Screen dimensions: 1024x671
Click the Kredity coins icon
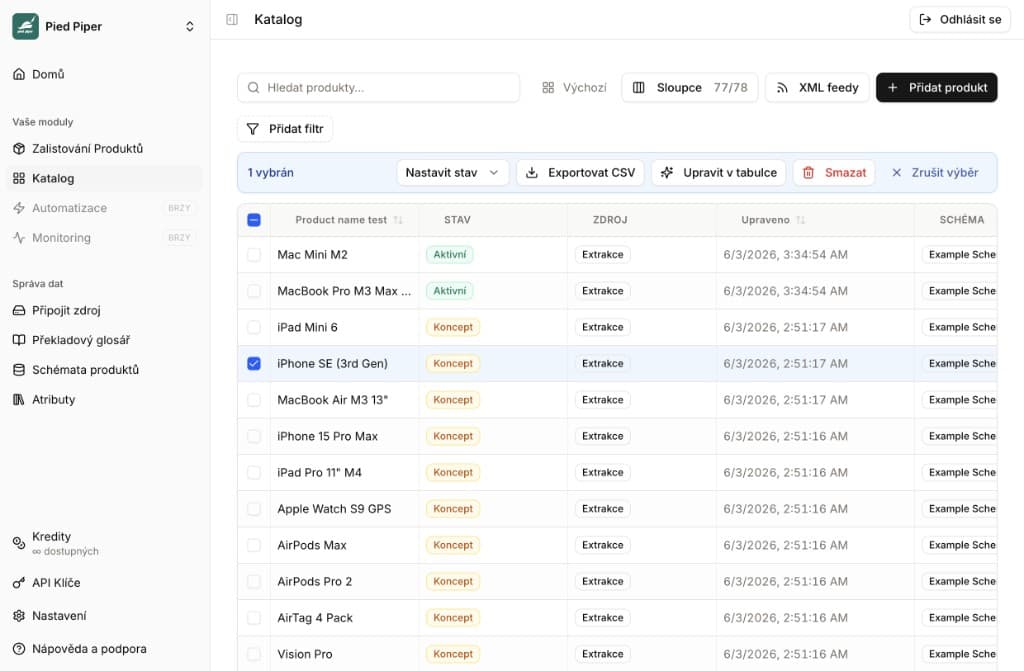click(x=19, y=542)
